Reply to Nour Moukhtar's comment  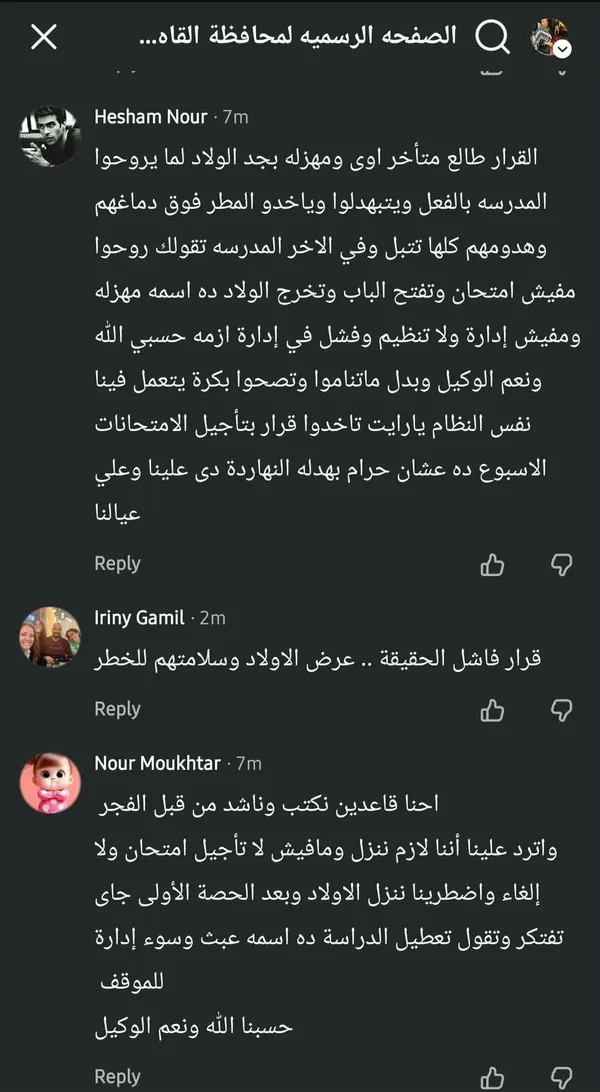117,1078
